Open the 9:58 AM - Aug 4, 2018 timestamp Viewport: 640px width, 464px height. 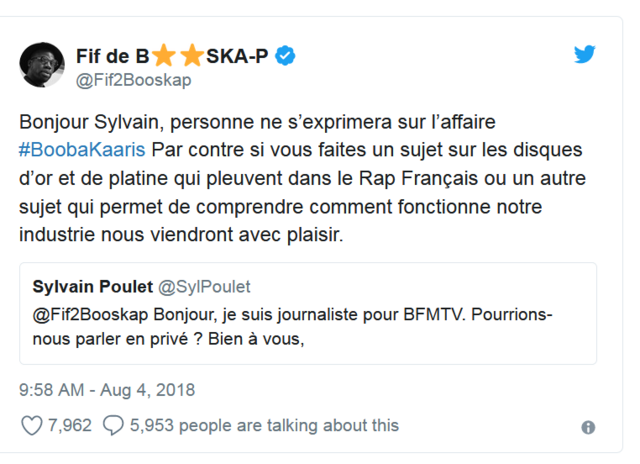[107, 389]
